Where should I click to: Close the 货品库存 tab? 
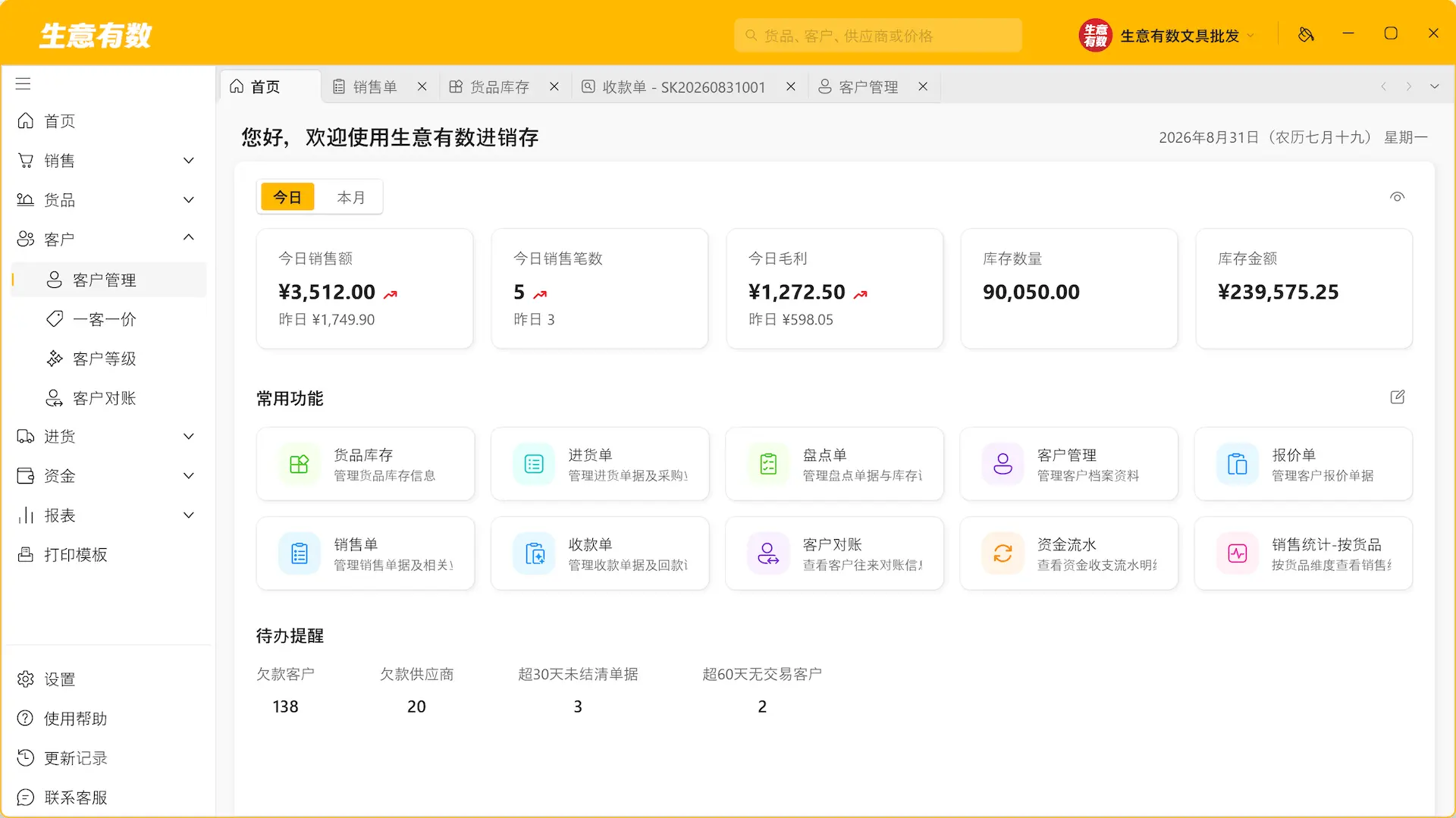click(554, 86)
